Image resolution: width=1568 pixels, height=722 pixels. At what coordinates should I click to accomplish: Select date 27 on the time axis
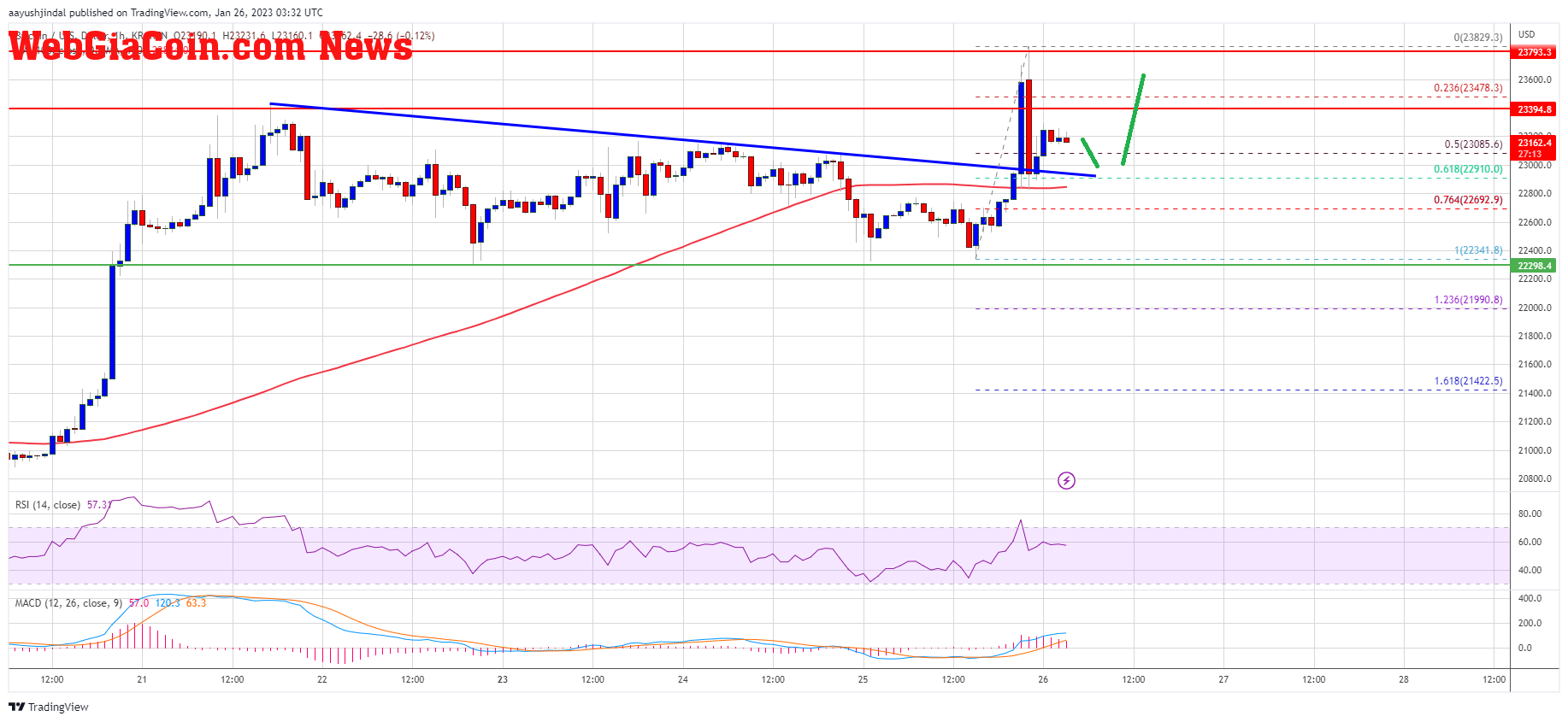pyautogui.click(x=1223, y=679)
